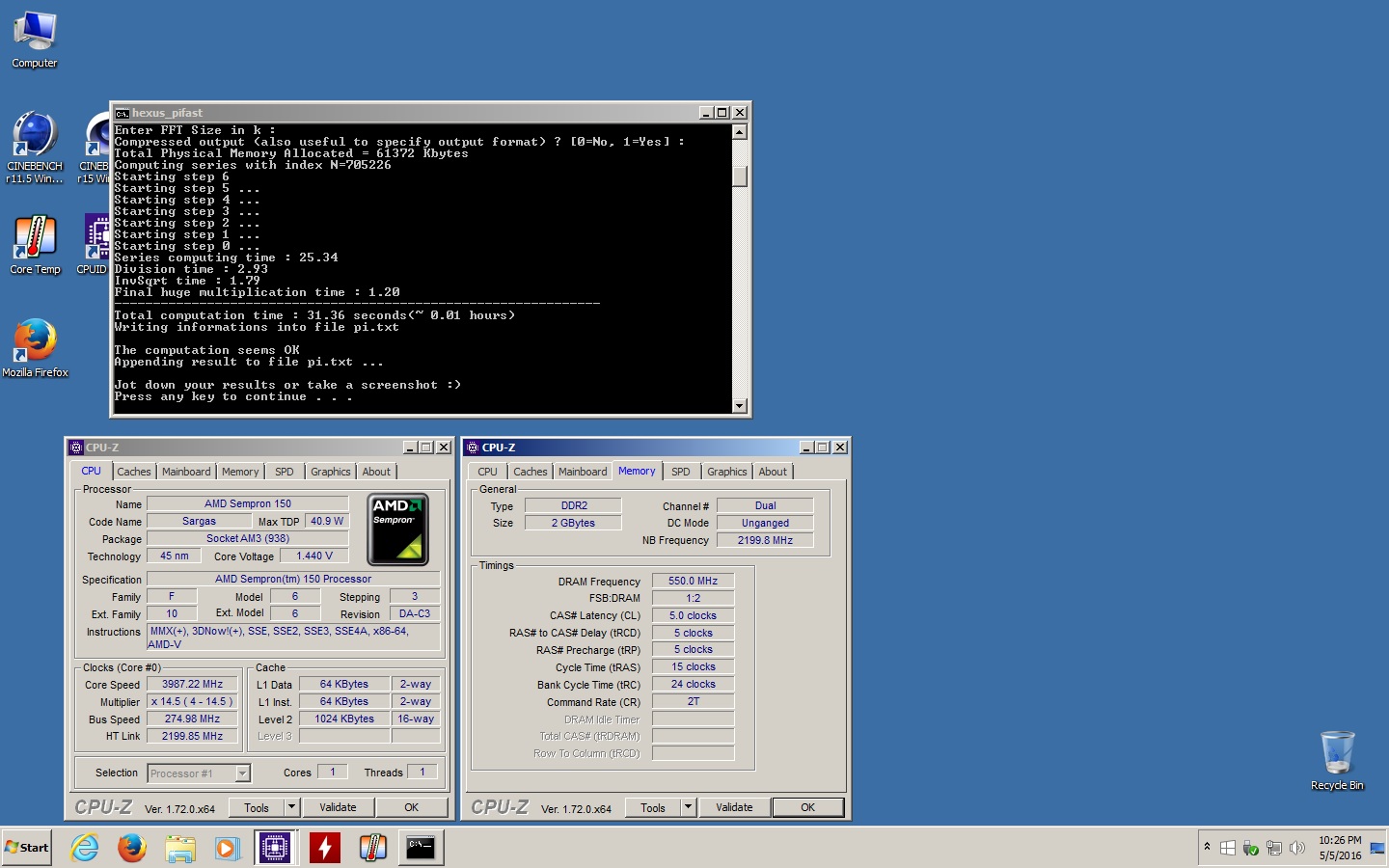The width and height of the screenshot is (1389, 868).
Task: Open Memory tab in left CPU-Z
Action: pyautogui.click(x=240, y=472)
